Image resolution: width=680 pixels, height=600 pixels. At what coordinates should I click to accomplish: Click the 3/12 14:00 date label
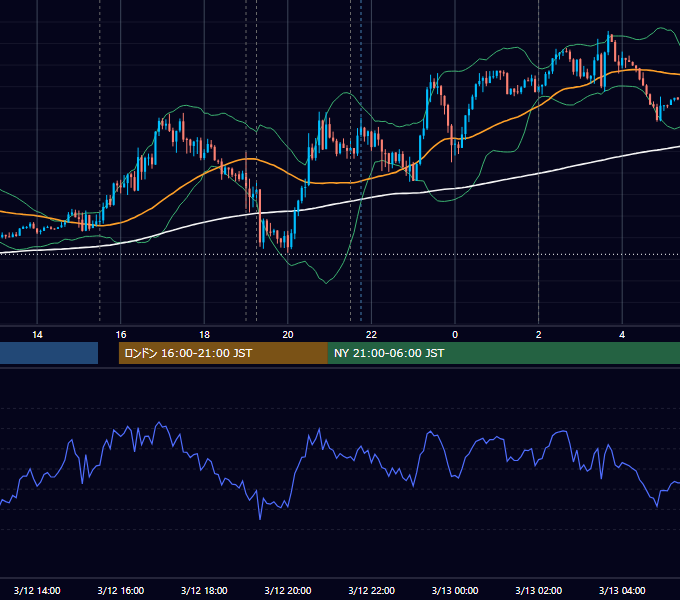click(x=37, y=590)
